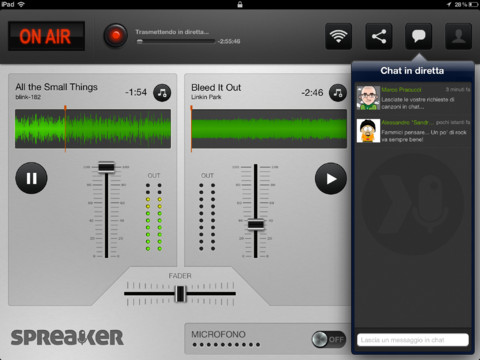Click the 'Trasmettendo in diretta...' status text
The width and height of the screenshot is (480, 360).
172,32
